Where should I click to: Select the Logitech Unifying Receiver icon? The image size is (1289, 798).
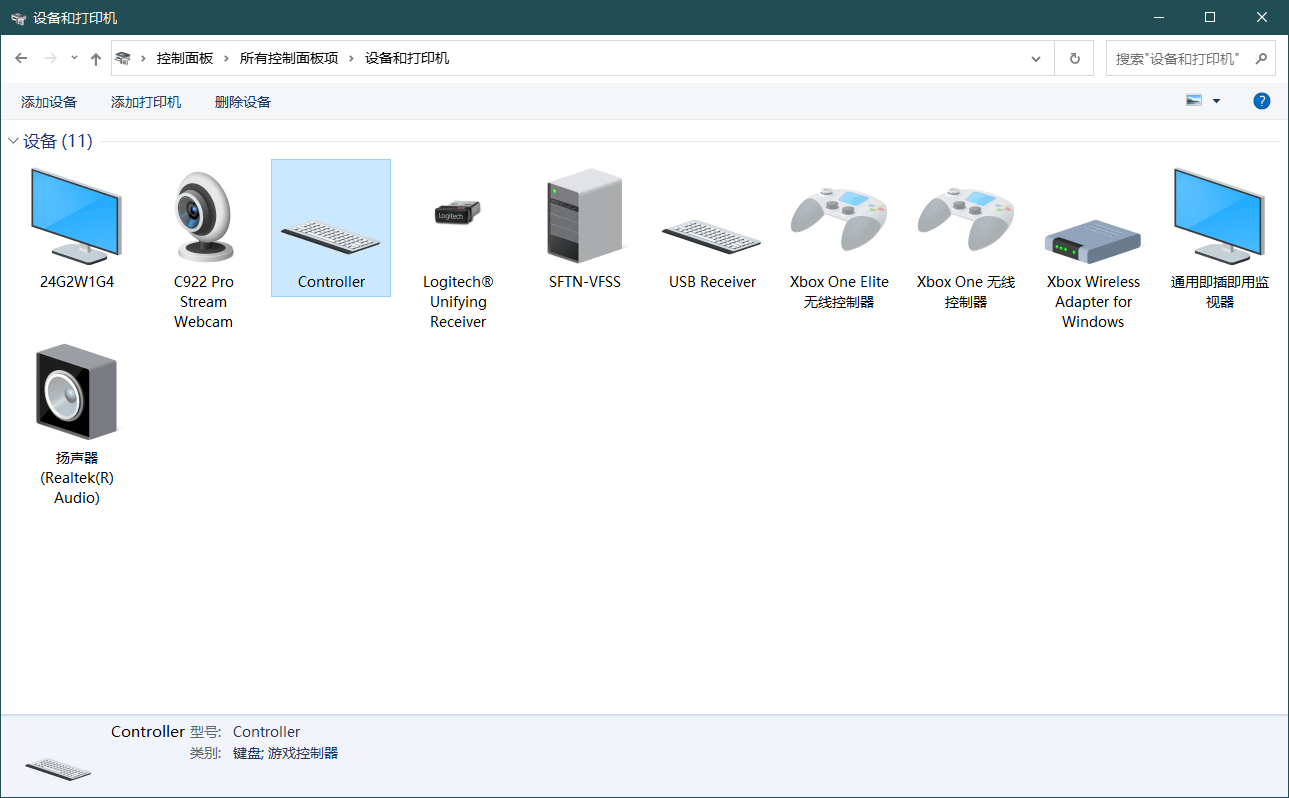458,212
